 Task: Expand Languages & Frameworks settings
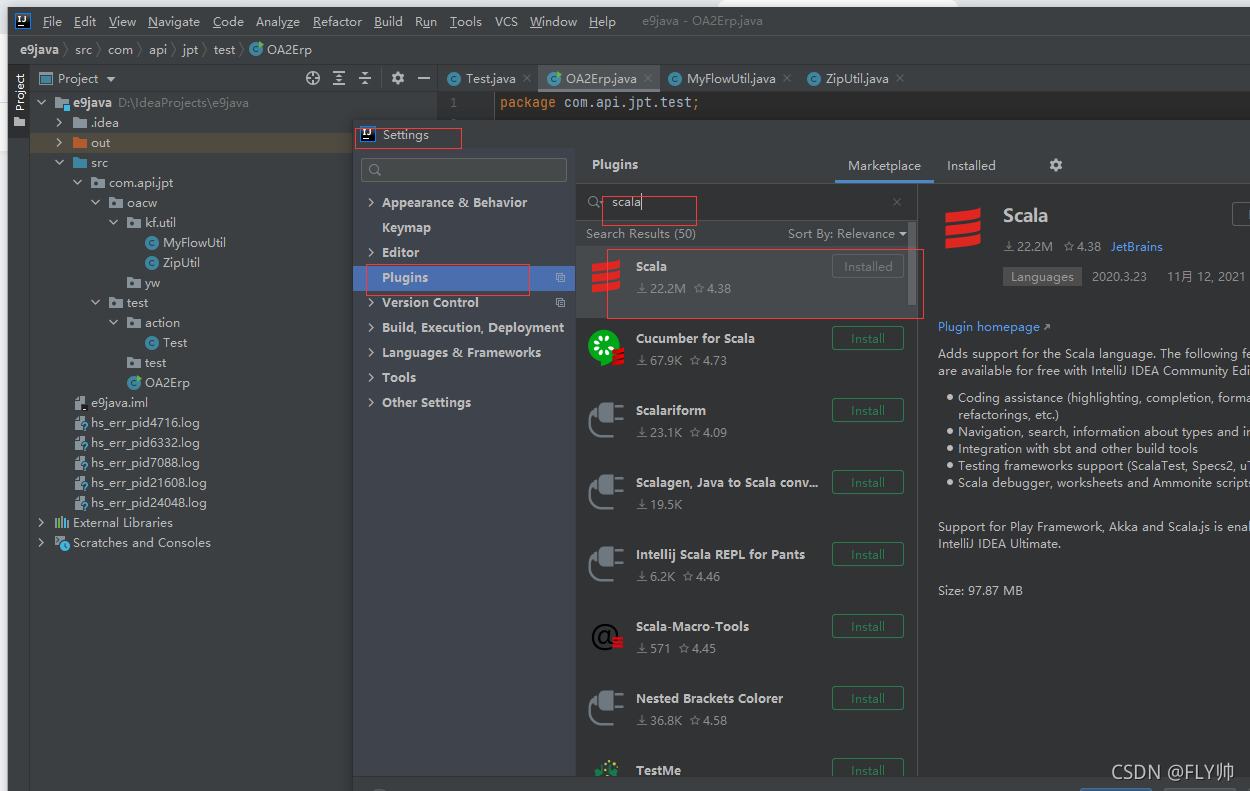click(372, 352)
